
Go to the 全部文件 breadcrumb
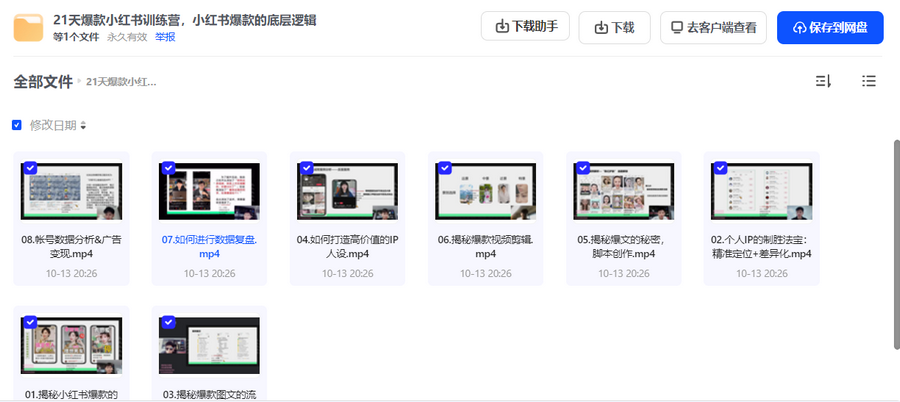43,82
